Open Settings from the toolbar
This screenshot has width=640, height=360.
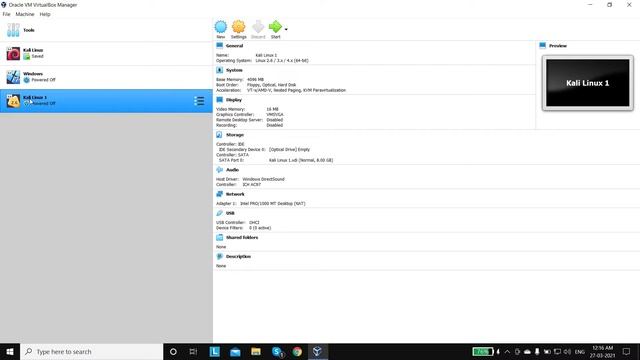click(x=238, y=29)
